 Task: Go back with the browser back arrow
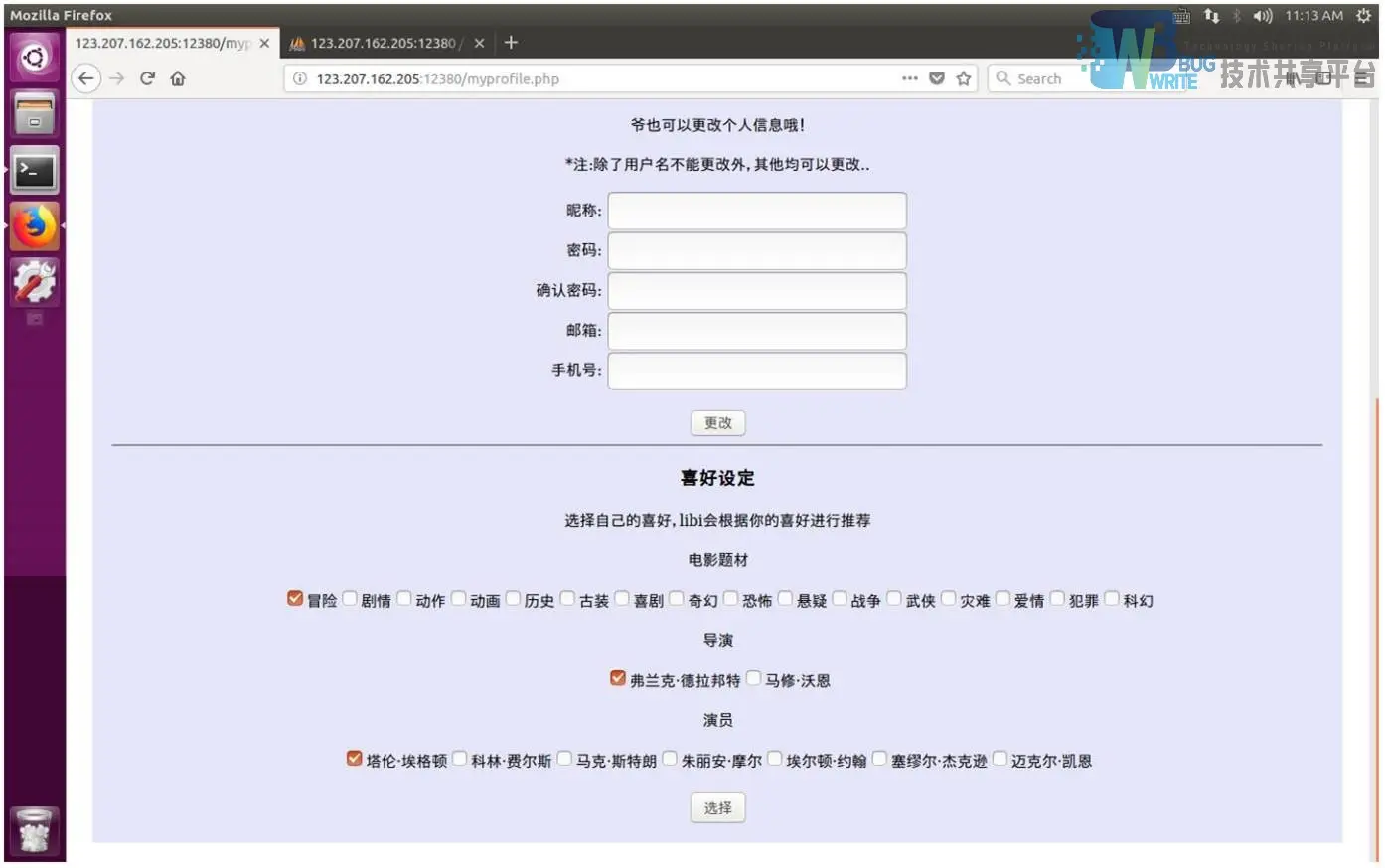(x=87, y=78)
